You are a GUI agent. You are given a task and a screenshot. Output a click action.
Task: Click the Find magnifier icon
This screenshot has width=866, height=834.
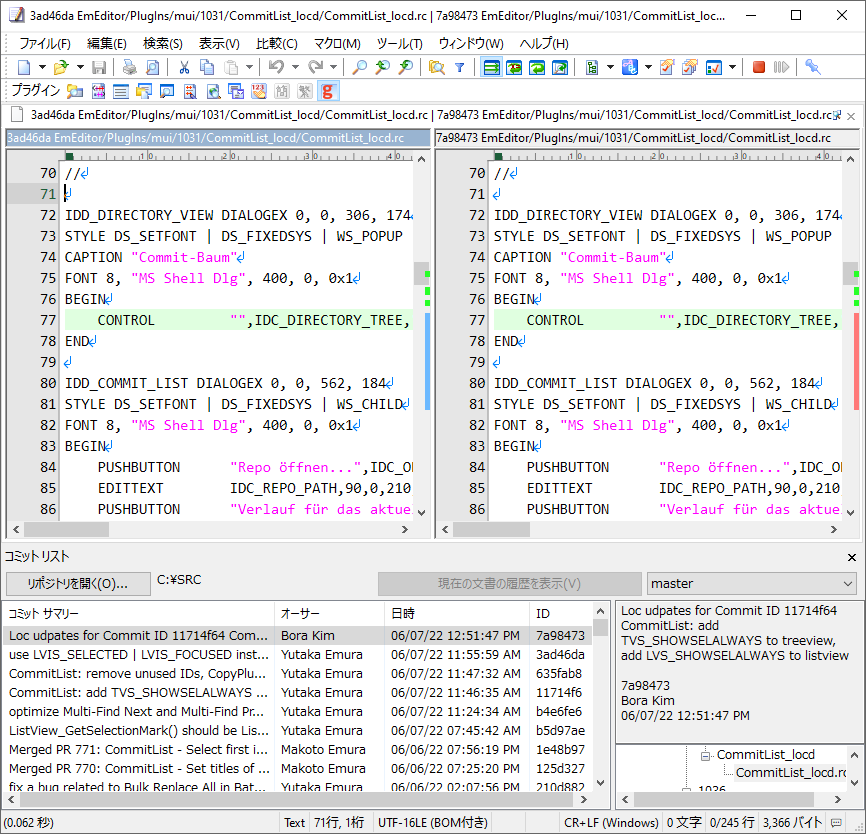coord(360,67)
